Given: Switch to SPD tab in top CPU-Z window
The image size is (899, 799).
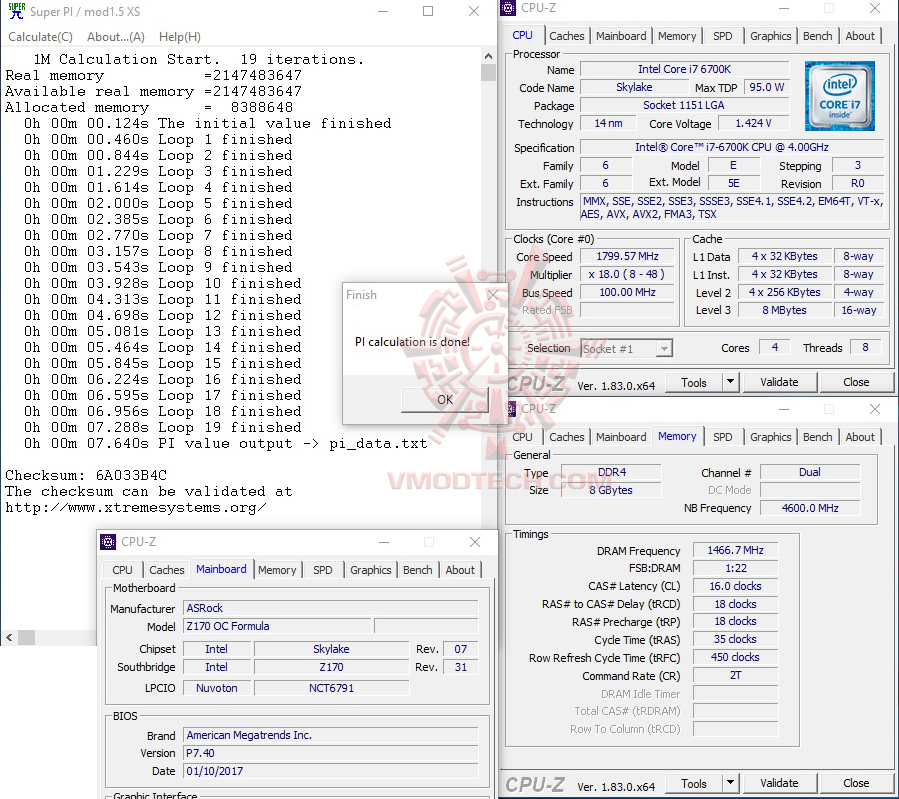Looking at the screenshot, I should pos(722,36).
